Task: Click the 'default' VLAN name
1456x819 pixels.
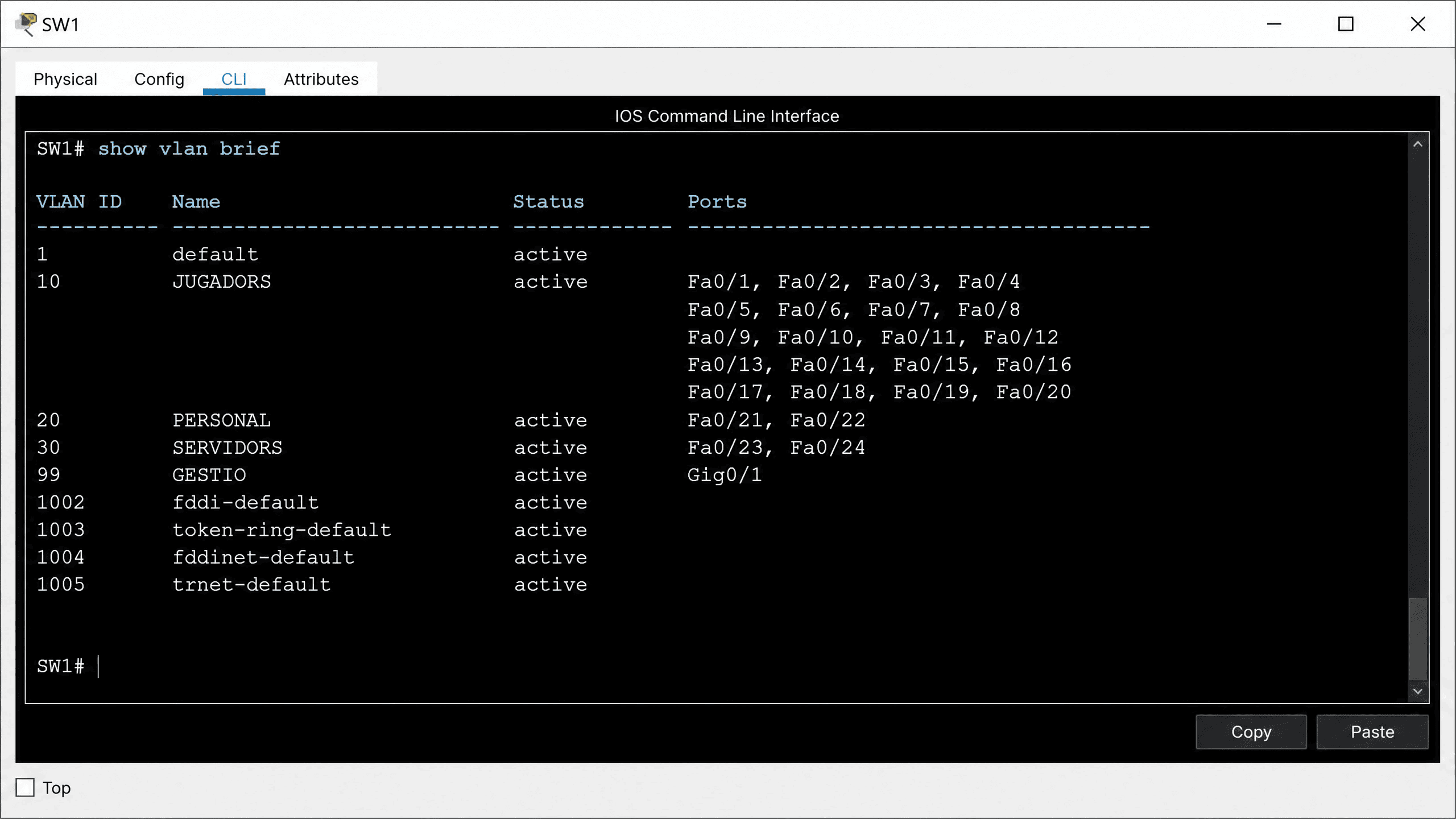Action: click(216, 254)
